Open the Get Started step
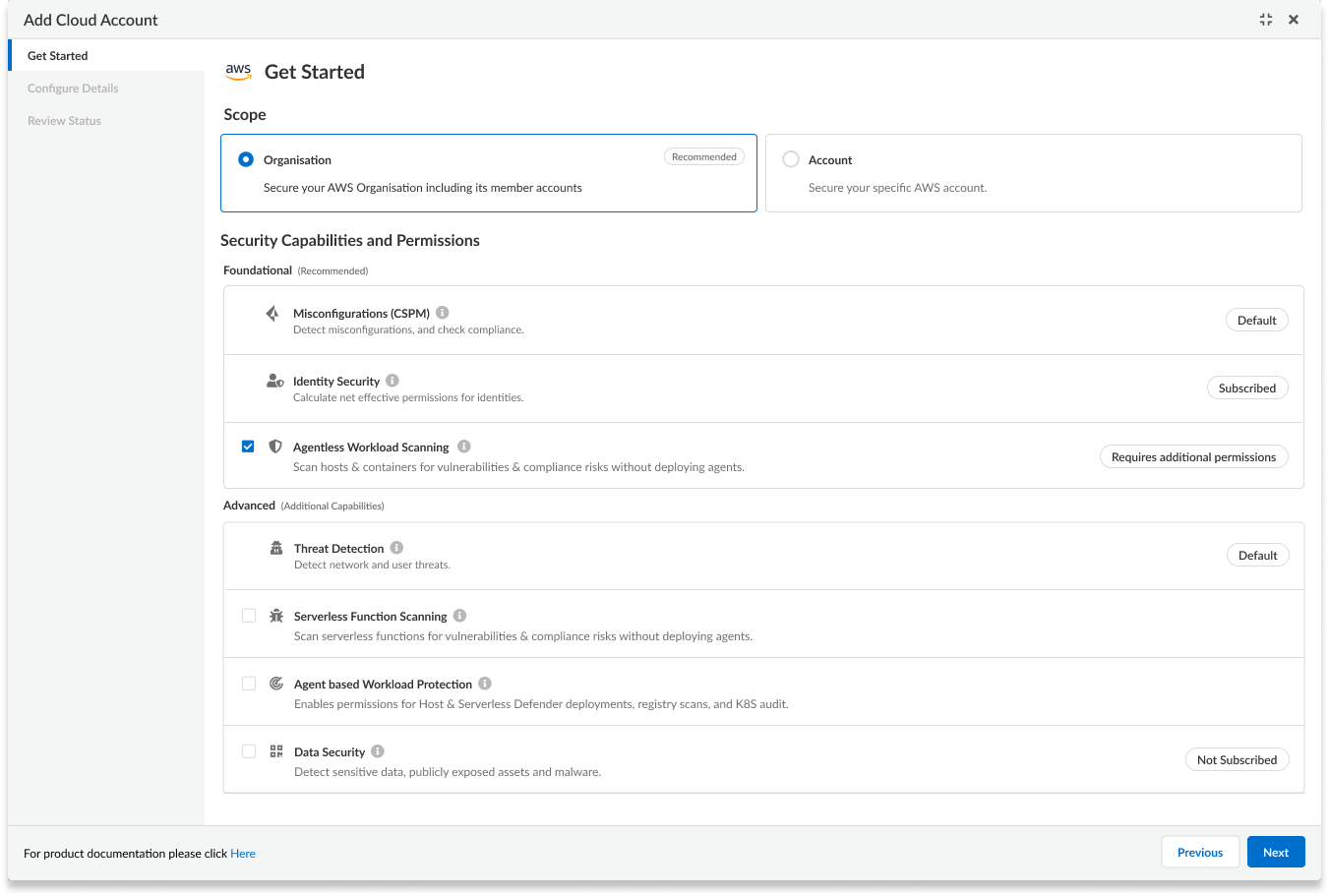 pos(106,56)
